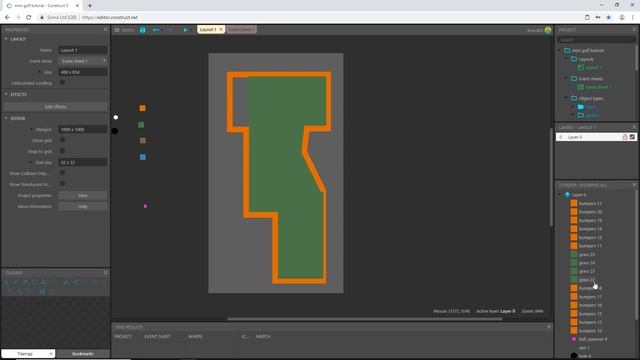Click the Redo arrow icon
The width and height of the screenshot is (640, 360).
169,30
